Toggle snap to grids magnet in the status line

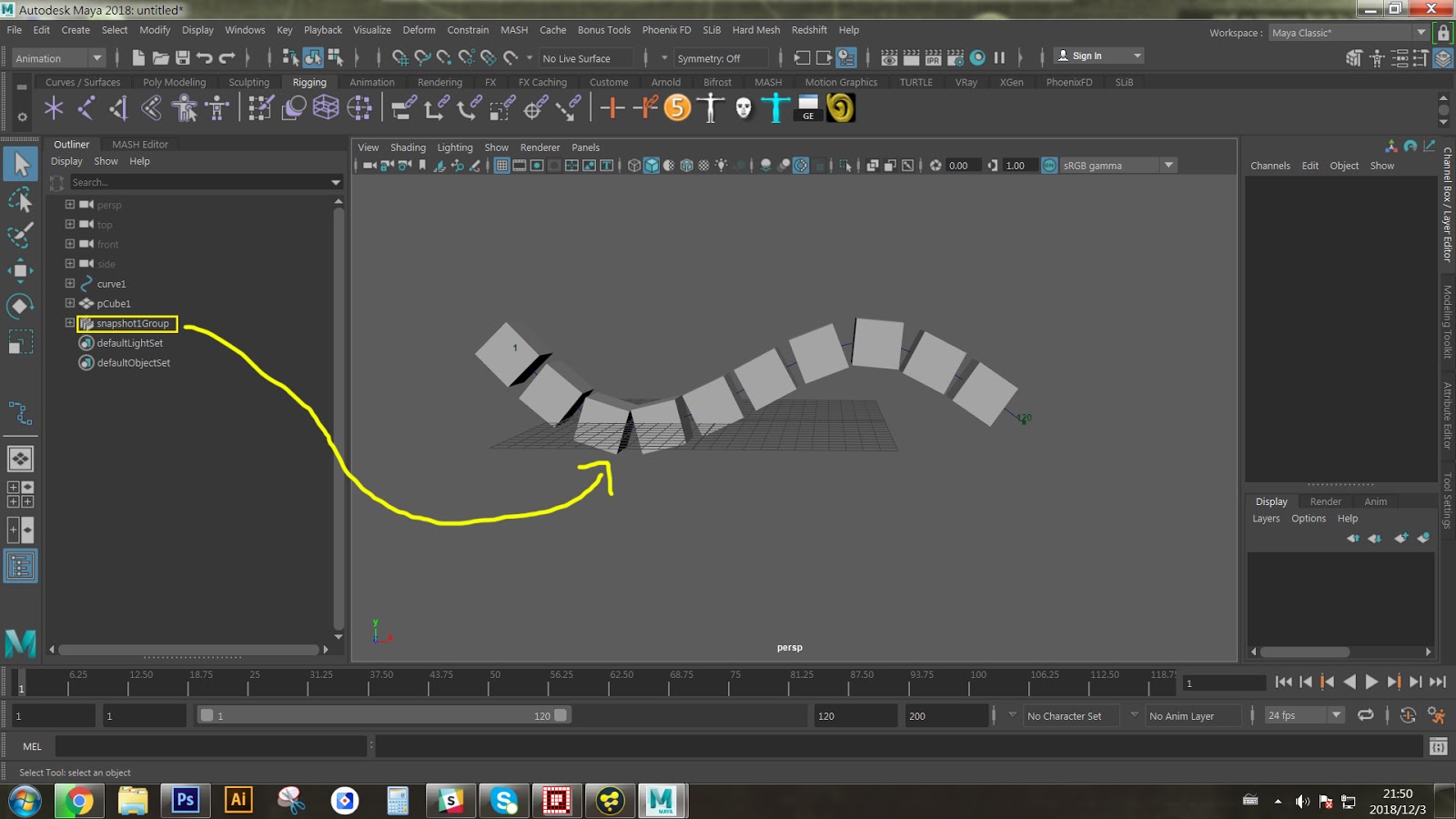399,57
